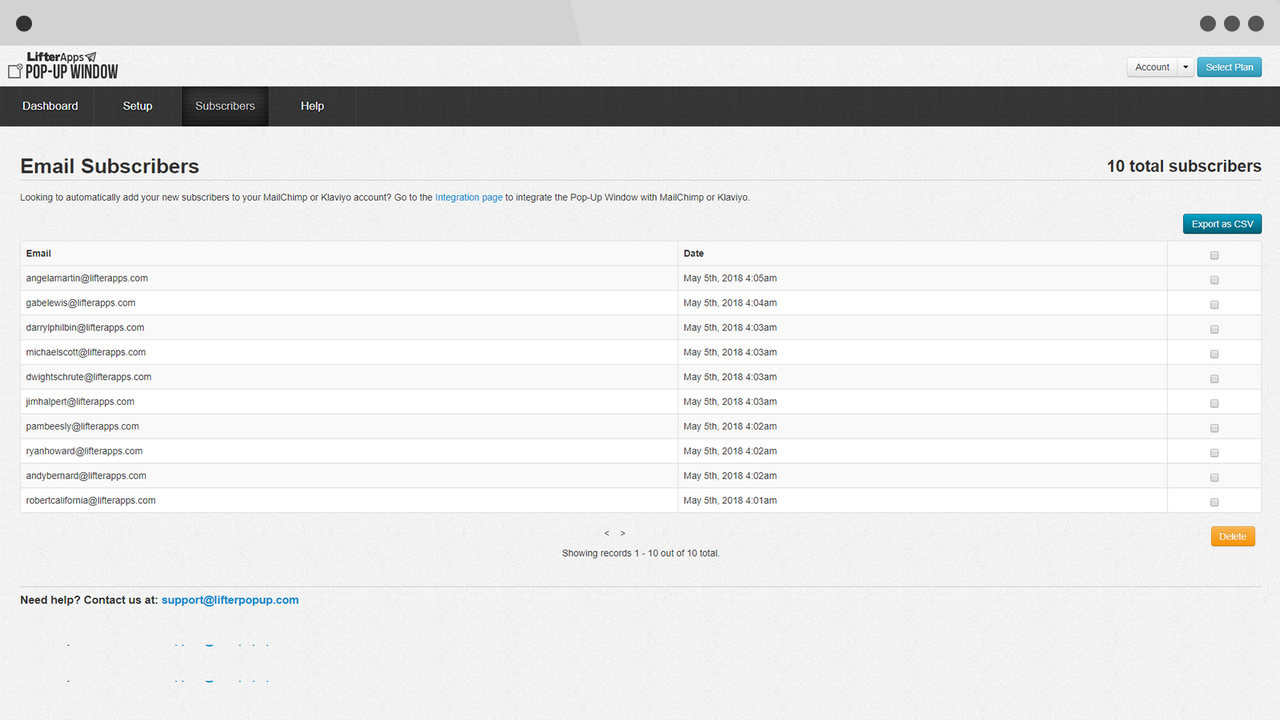Select the michaelscott@lifterapps.com row checkbox
The width and height of the screenshot is (1280, 720).
(x=1214, y=354)
